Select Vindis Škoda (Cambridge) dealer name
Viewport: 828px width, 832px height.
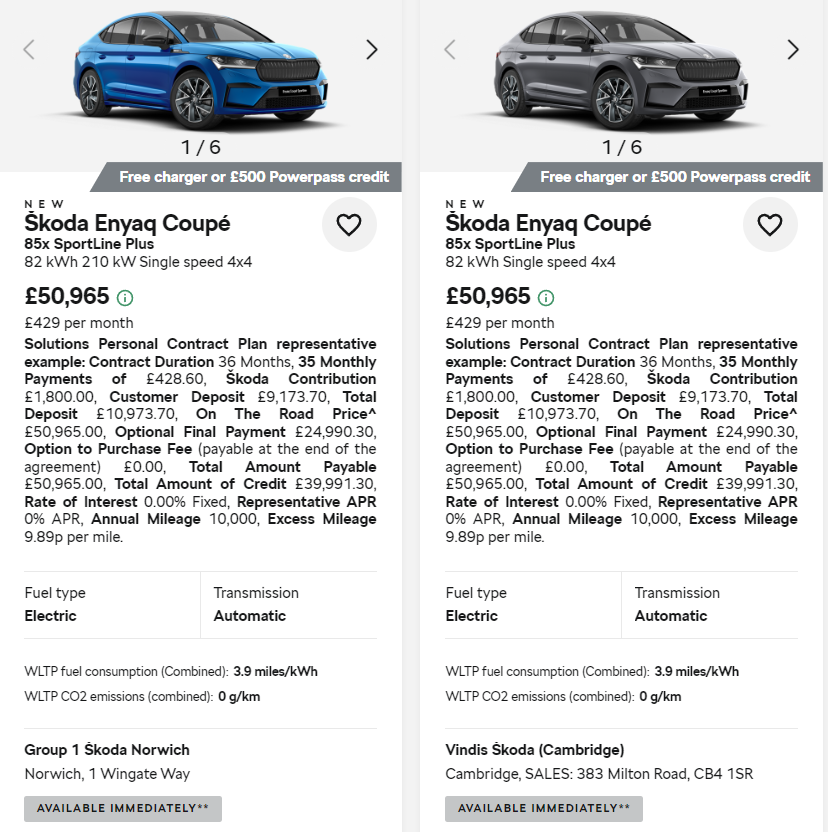pyautogui.click(x=534, y=750)
